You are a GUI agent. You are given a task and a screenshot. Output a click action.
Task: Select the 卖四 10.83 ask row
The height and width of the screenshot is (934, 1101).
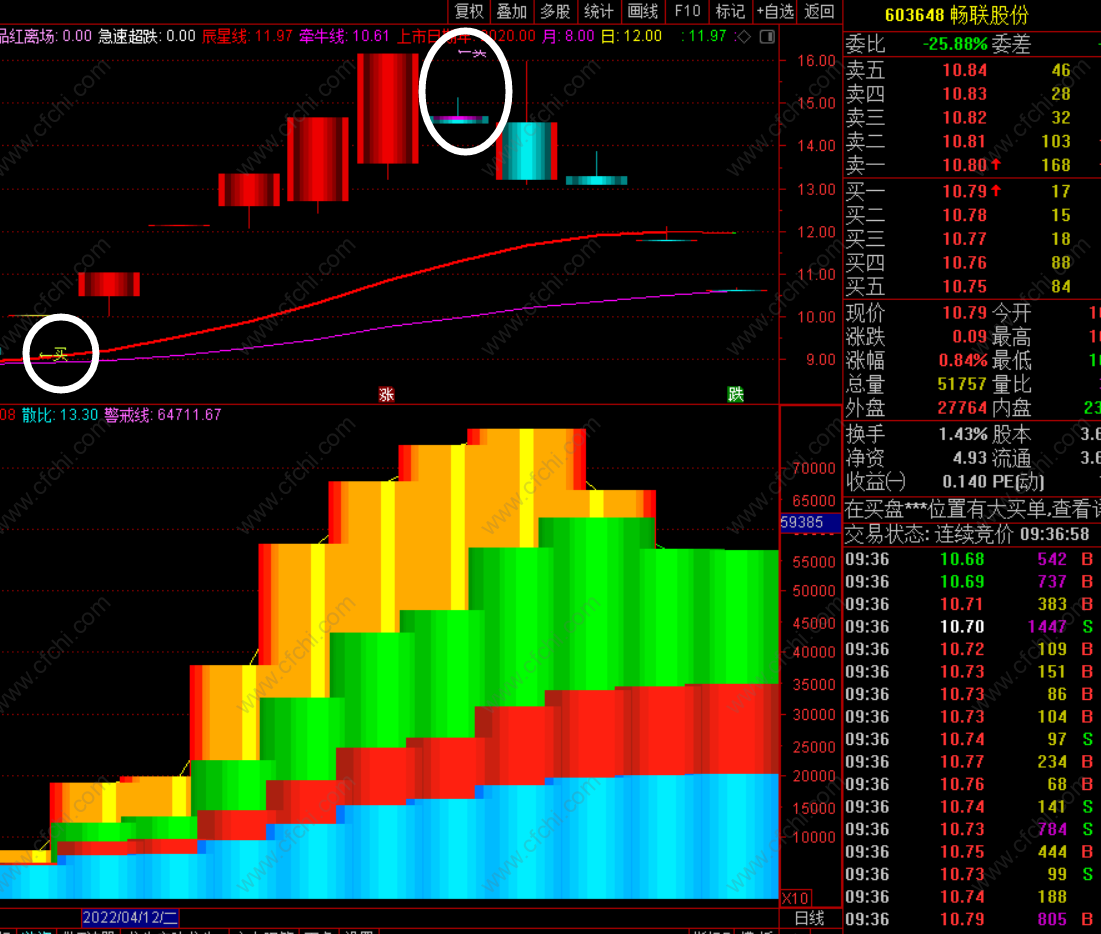tap(972, 93)
